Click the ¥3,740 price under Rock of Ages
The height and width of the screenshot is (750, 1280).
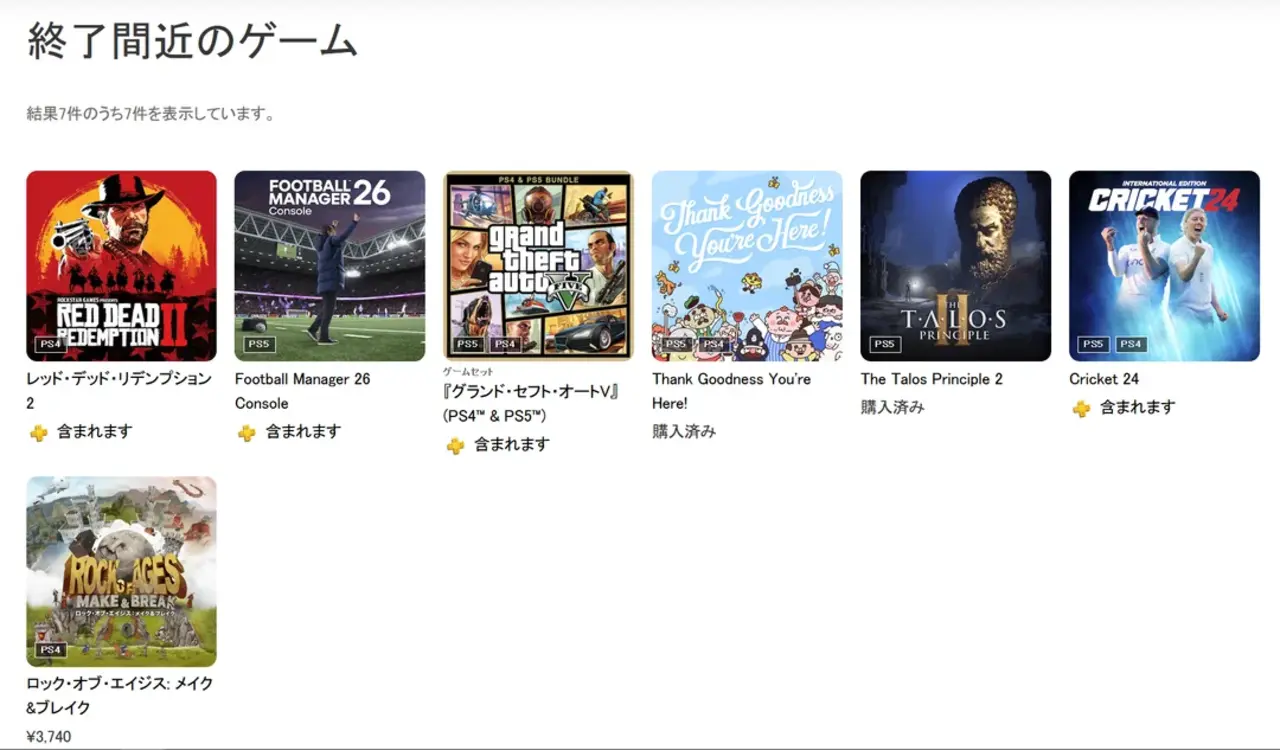click(49, 737)
